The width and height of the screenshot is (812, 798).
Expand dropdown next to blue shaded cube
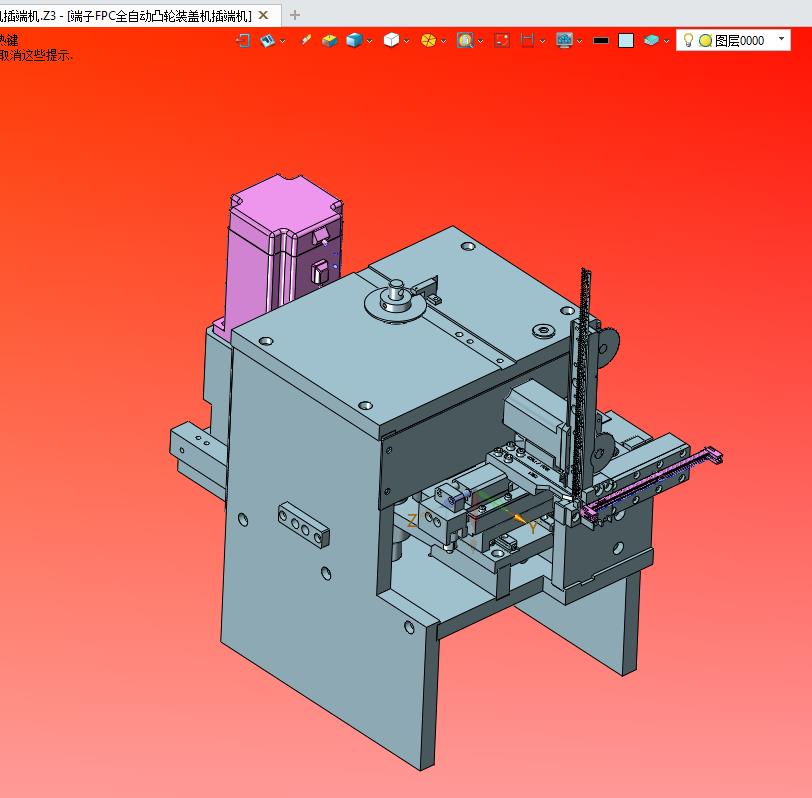point(369,41)
